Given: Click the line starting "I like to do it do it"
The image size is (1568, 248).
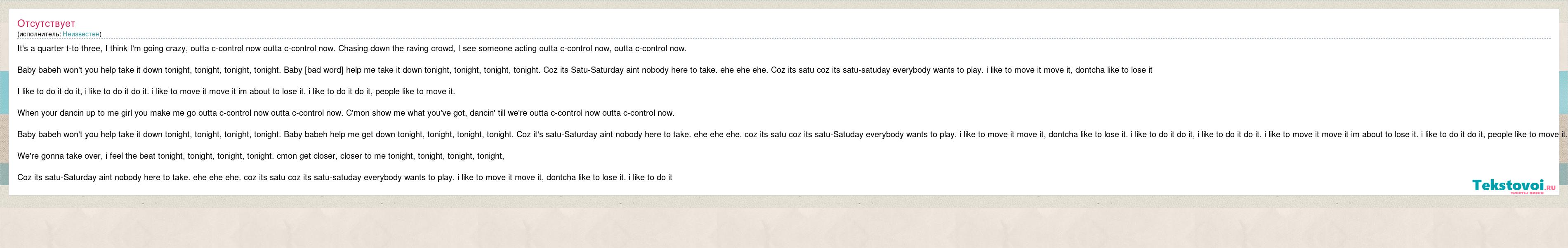Looking at the screenshot, I should [236, 91].
